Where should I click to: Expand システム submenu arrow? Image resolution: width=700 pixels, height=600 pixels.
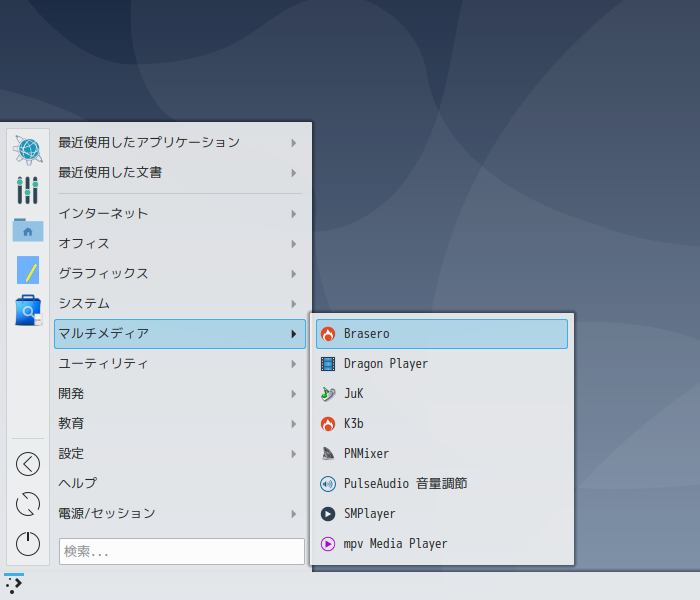294,304
